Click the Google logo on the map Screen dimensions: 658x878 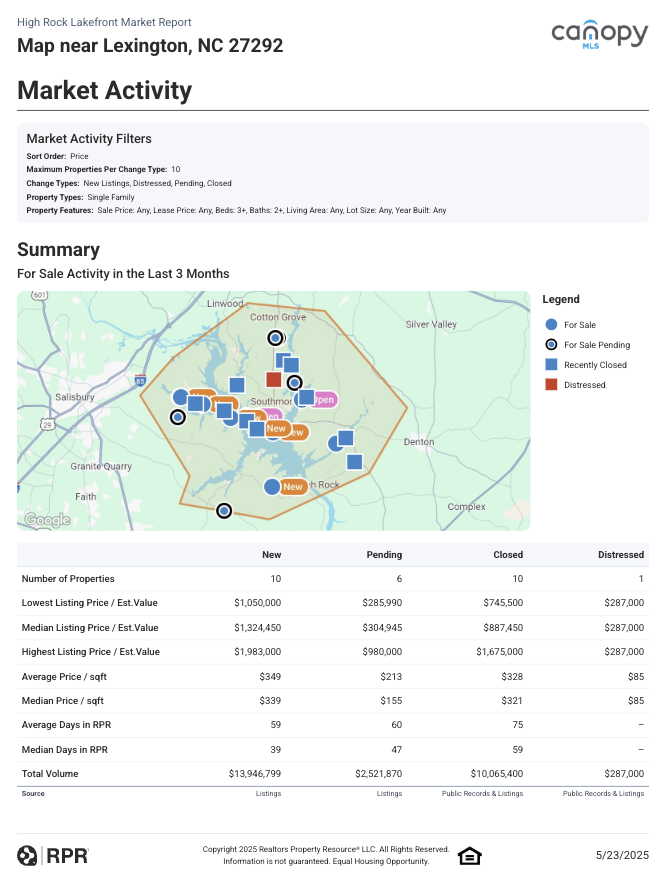tap(46, 519)
